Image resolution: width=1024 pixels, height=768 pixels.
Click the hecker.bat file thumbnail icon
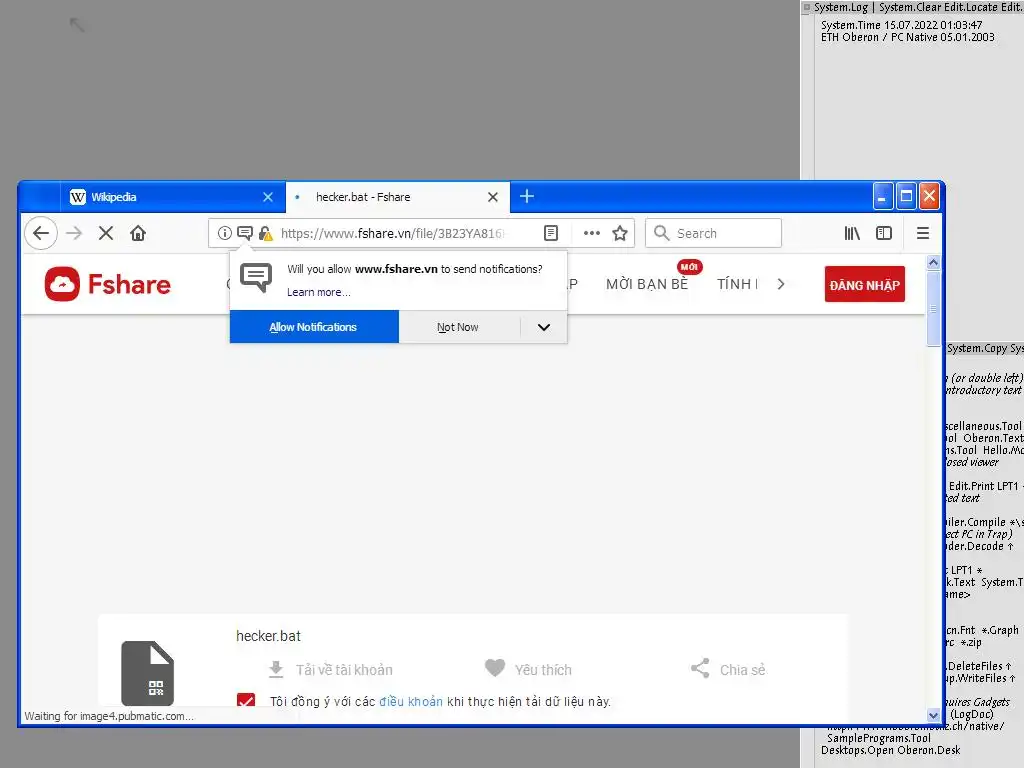[148, 673]
